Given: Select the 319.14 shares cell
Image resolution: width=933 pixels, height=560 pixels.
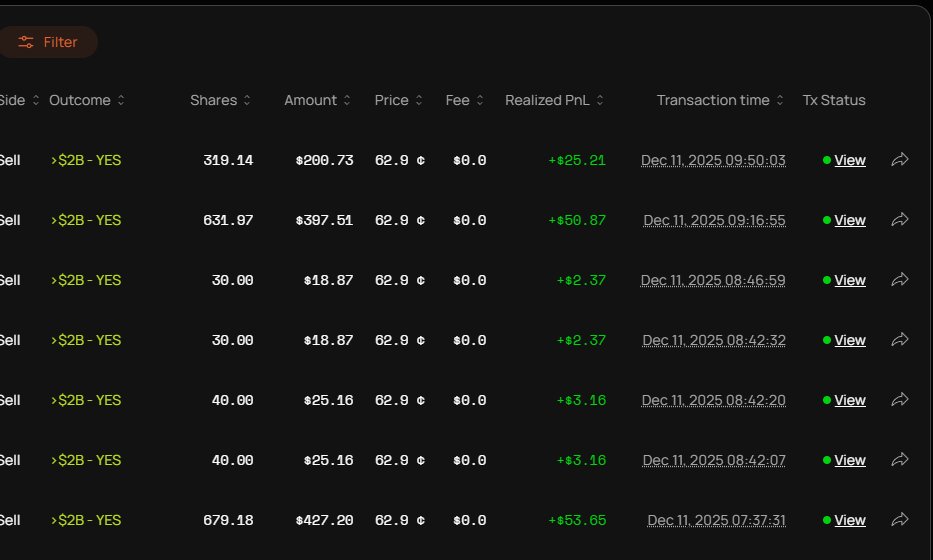Looking at the screenshot, I should point(228,160).
